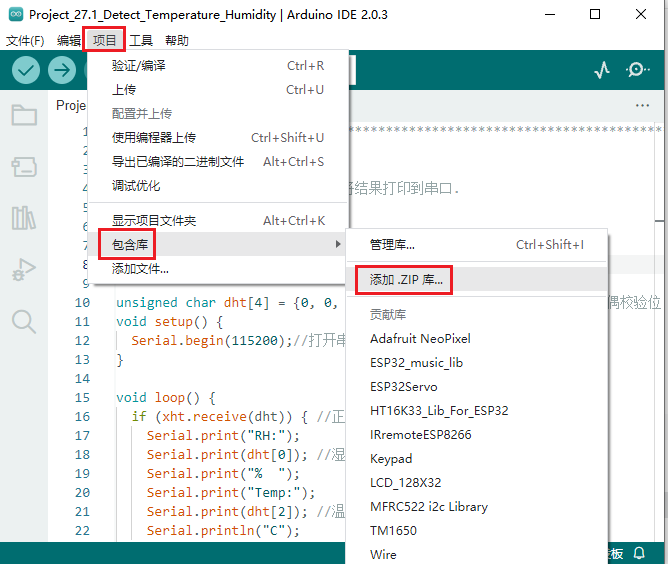Choose 显示项目文件夹 menu item
Screen dimensions: 668x564
(x=154, y=220)
